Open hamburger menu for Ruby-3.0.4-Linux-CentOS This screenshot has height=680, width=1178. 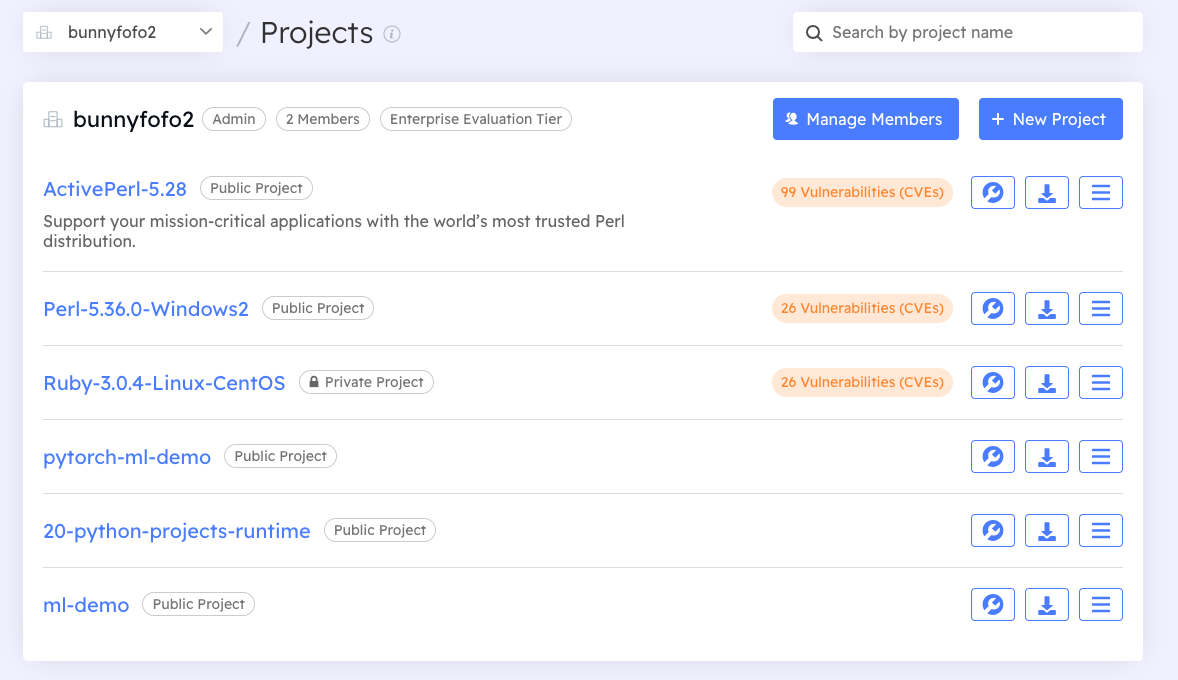pyautogui.click(x=1100, y=382)
